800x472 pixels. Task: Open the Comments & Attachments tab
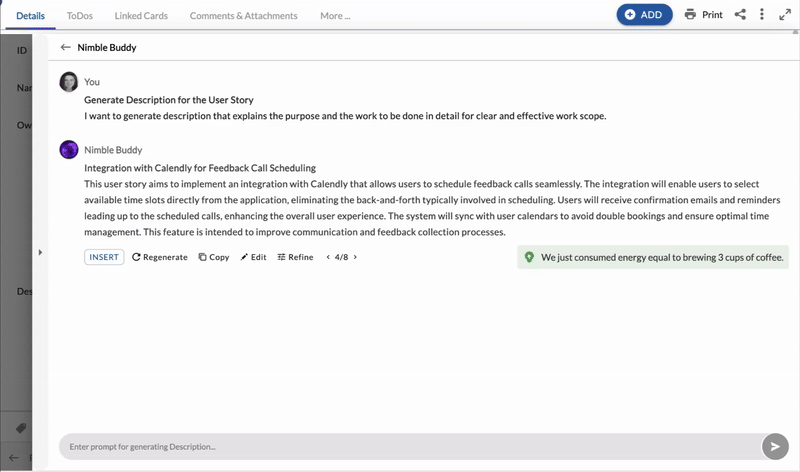click(243, 16)
